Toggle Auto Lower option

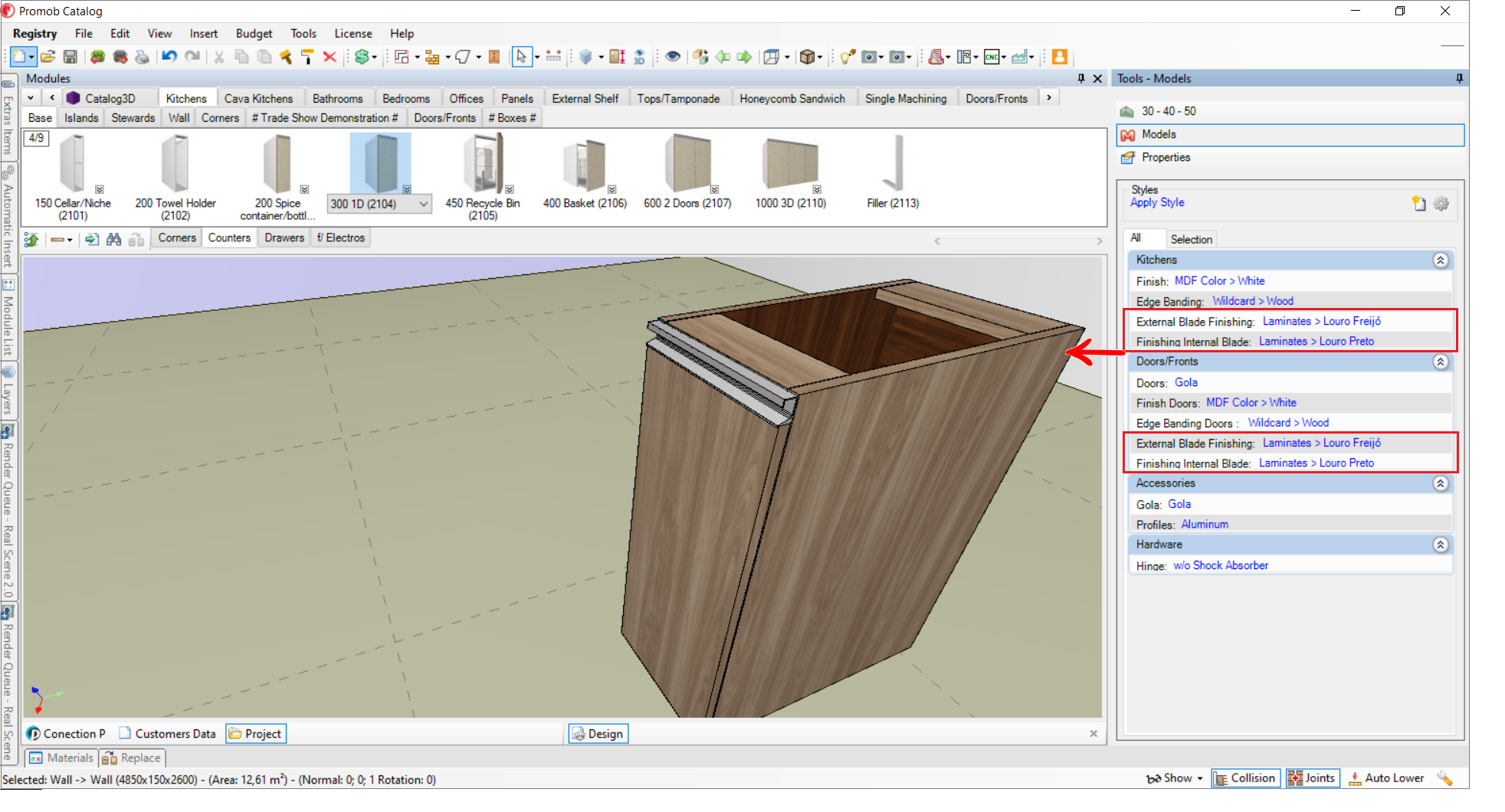tap(1386, 778)
